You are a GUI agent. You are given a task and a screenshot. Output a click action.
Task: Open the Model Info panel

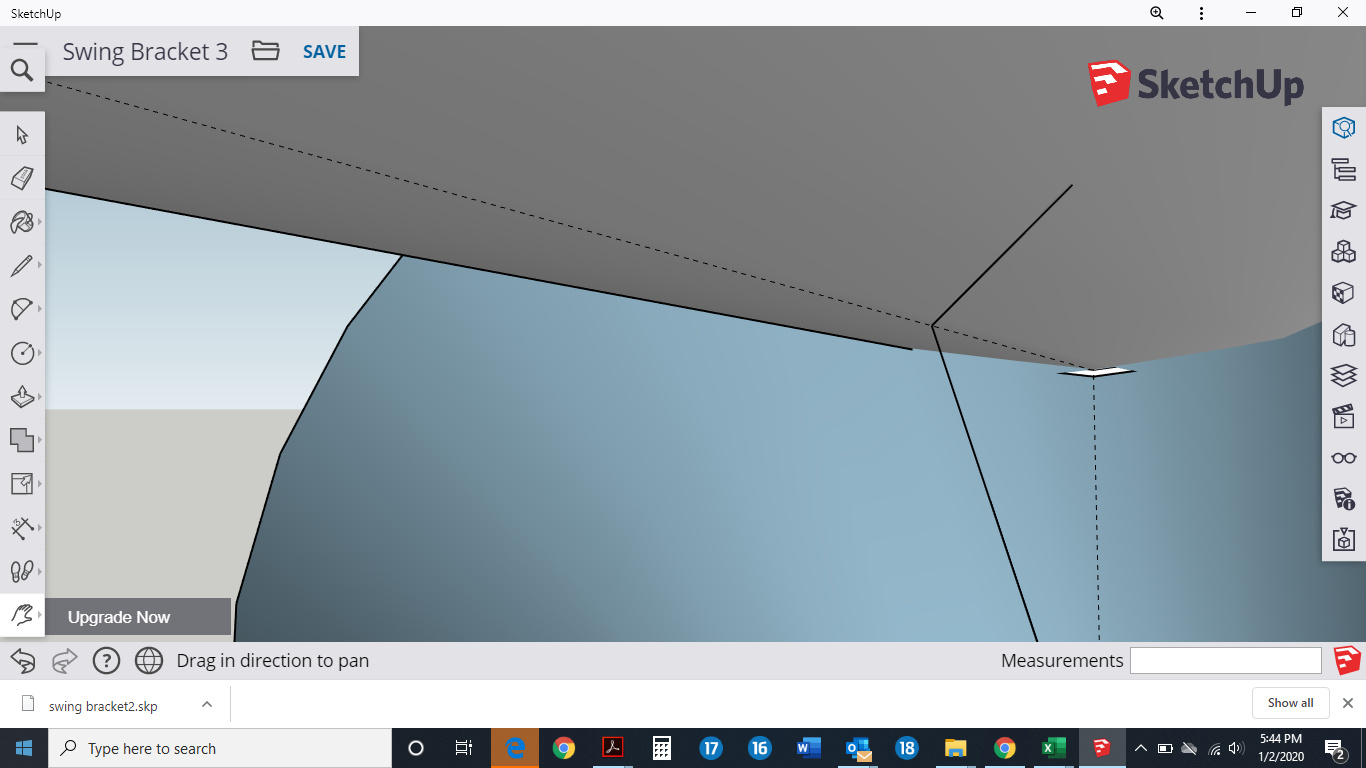pyautogui.click(x=1343, y=498)
